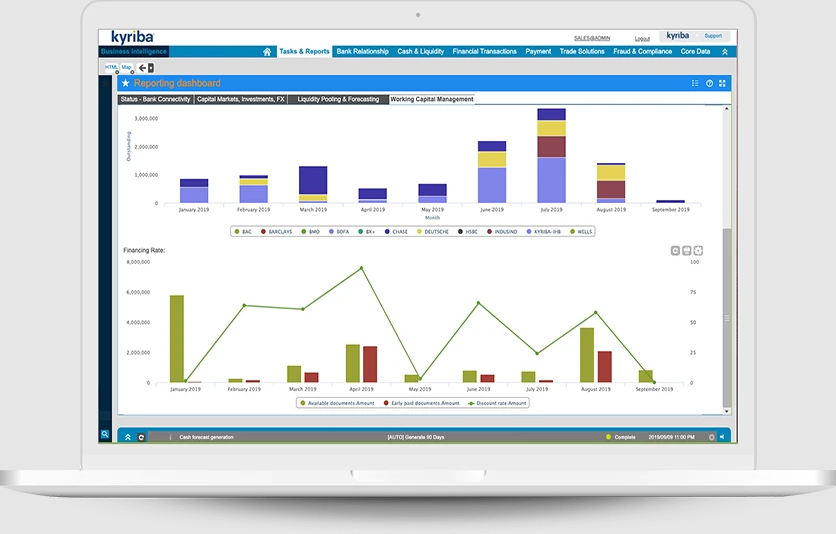Toggle DEUTSCHE series in the legend
Screen dimensions: 836x534
pyautogui.click(x=433, y=232)
